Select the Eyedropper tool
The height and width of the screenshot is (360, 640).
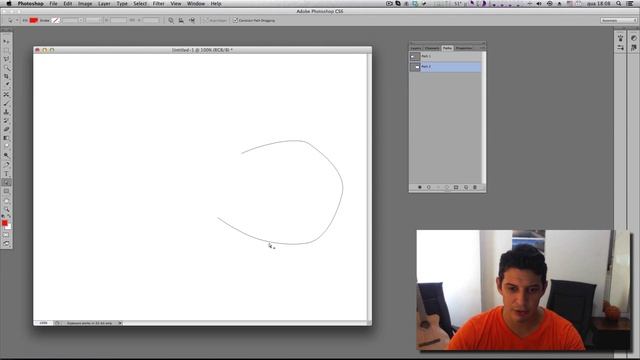[6, 85]
